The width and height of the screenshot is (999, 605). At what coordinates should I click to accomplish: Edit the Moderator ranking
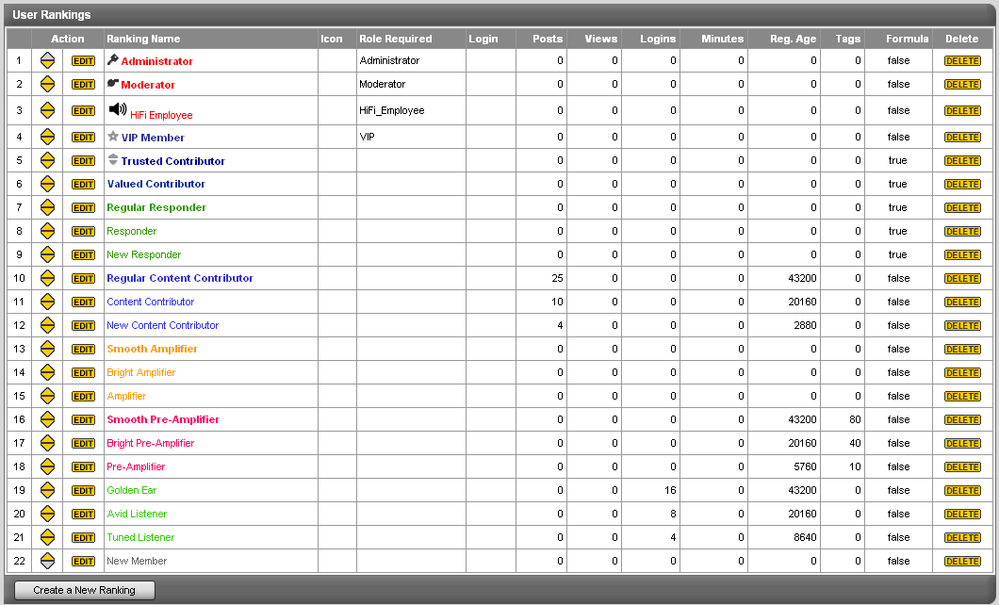(83, 85)
